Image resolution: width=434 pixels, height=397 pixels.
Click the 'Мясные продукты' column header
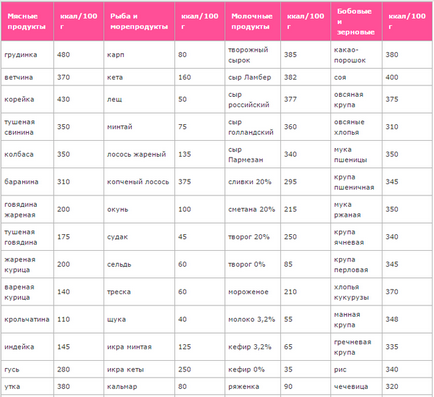click(x=27, y=22)
